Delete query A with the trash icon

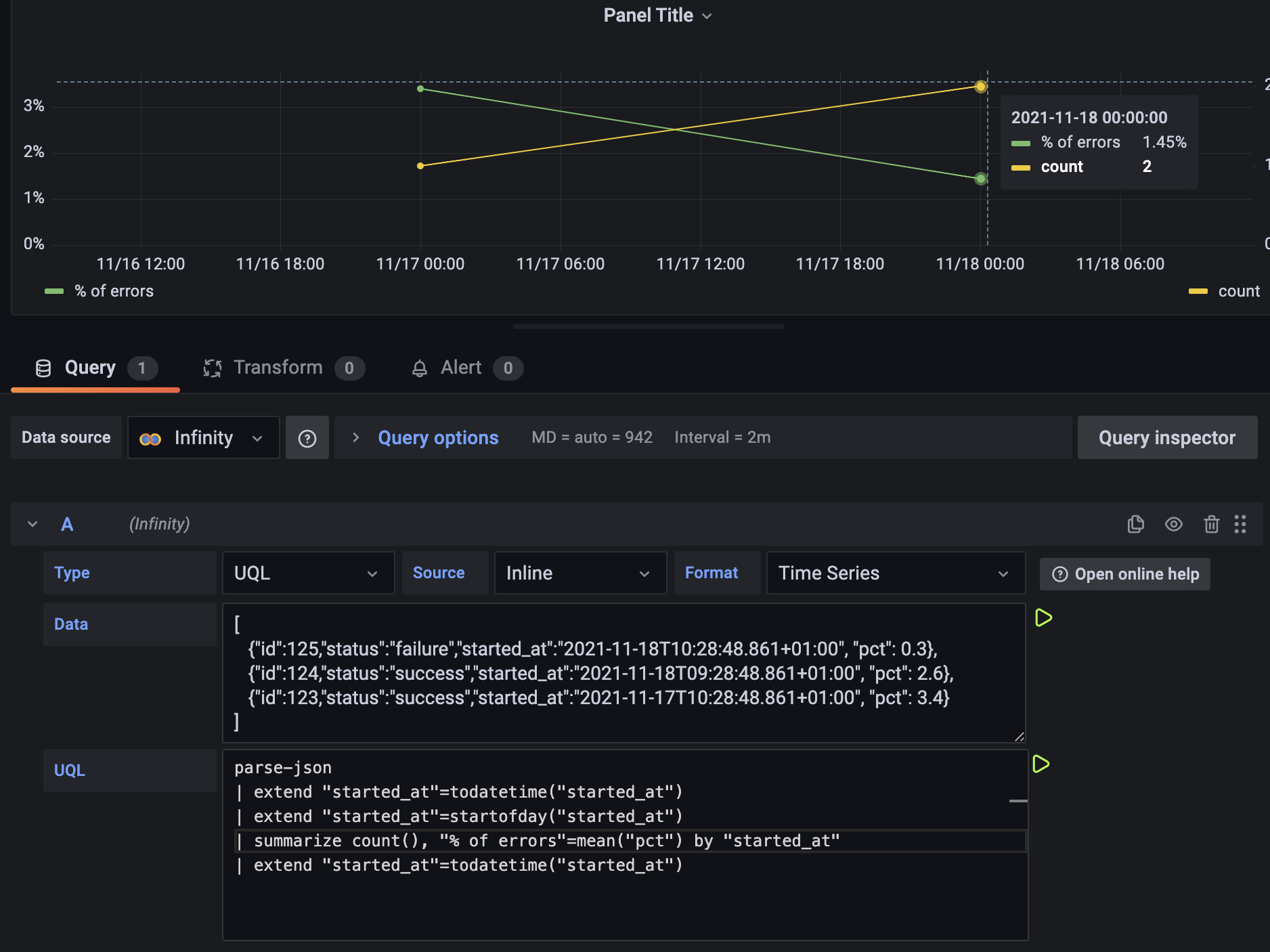coord(1211,524)
